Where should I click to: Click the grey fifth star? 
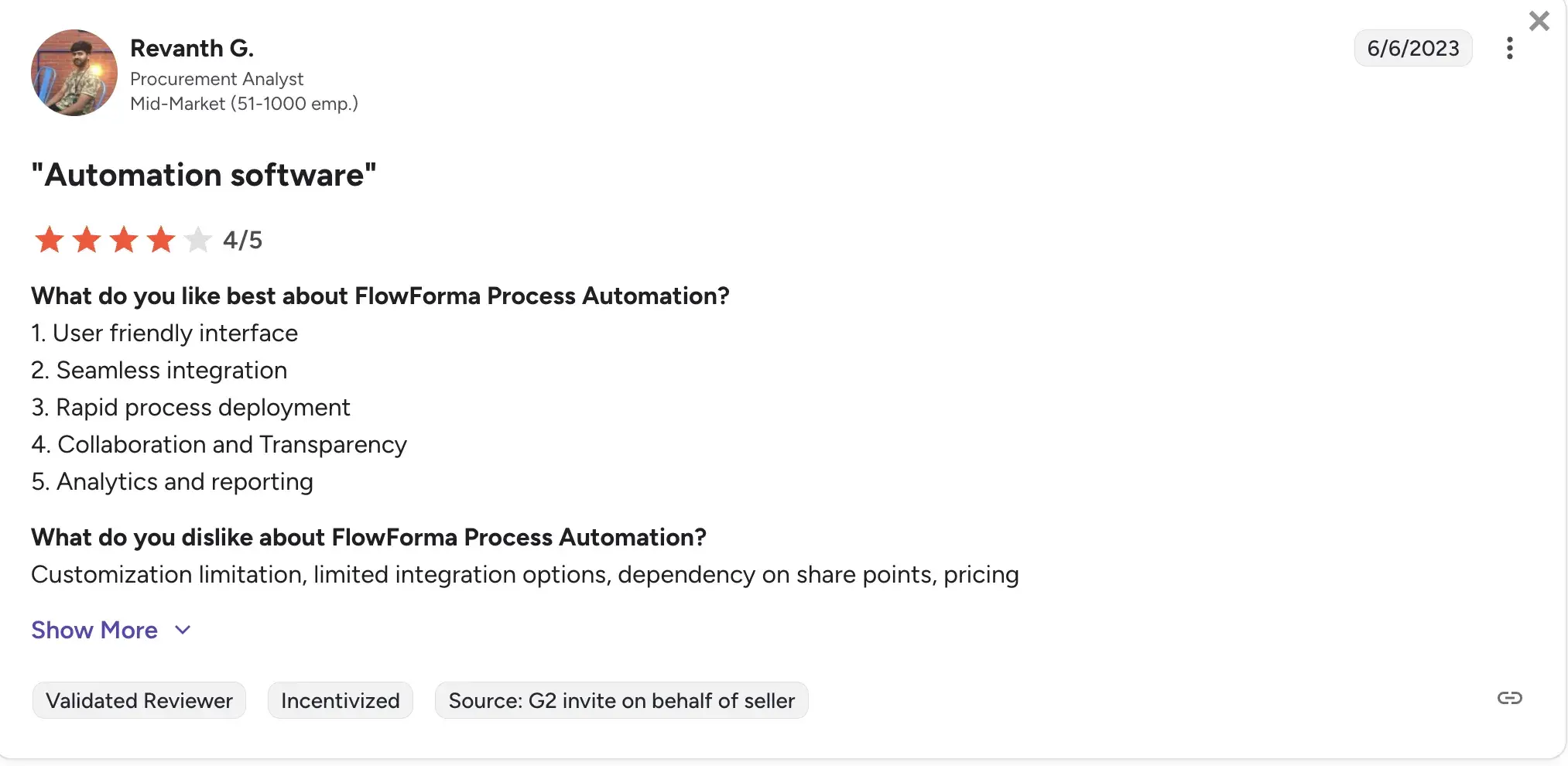pyautogui.click(x=199, y=240)
